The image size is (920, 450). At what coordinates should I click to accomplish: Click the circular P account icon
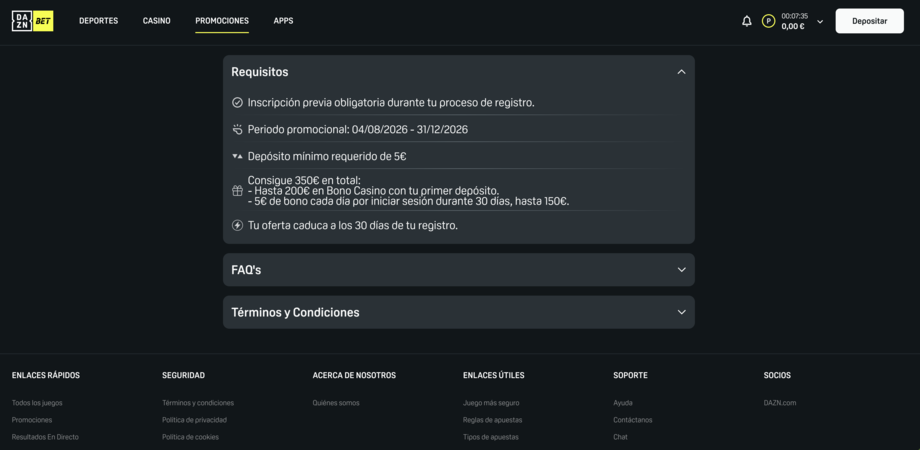coord(768,21)
